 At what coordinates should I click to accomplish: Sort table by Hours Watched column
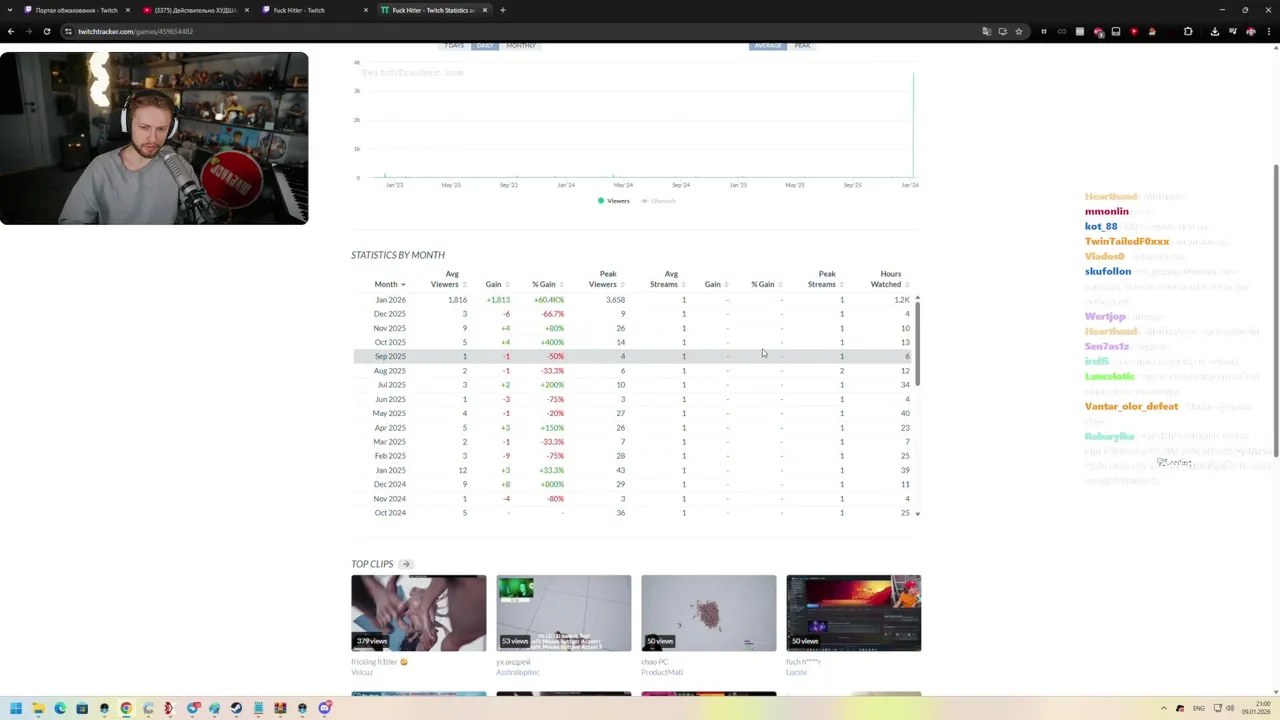pos(889,279)
